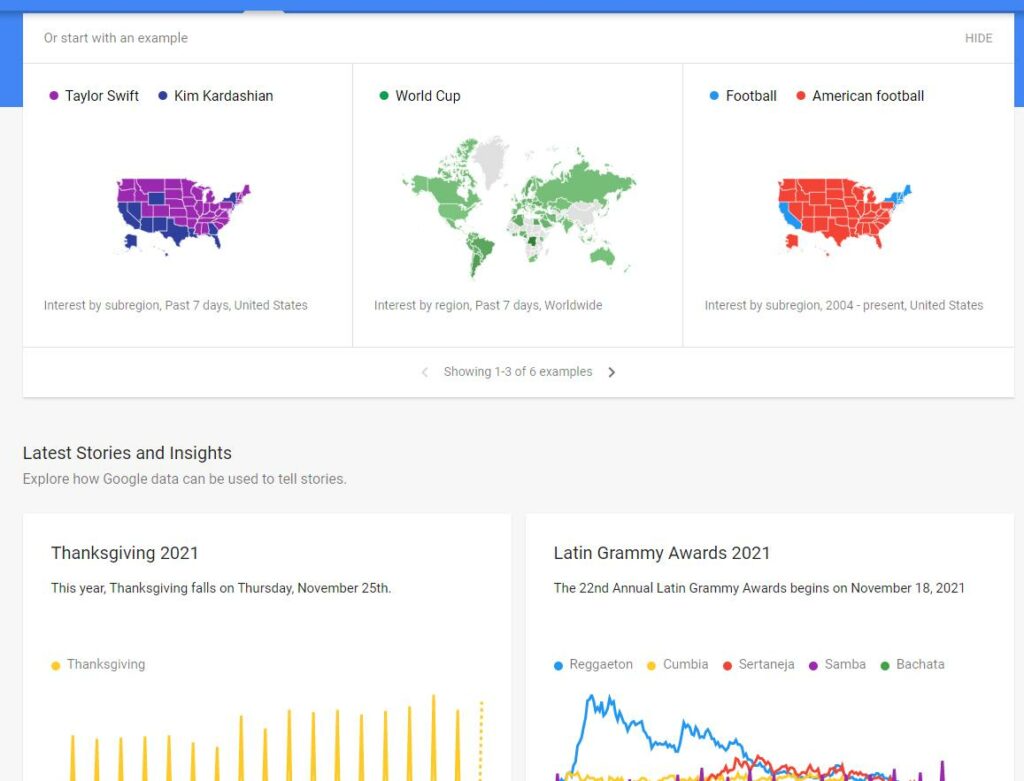Click the Reggaeton legend dot
This screenshot has width=1024, height=781.
tap(557, 664)
